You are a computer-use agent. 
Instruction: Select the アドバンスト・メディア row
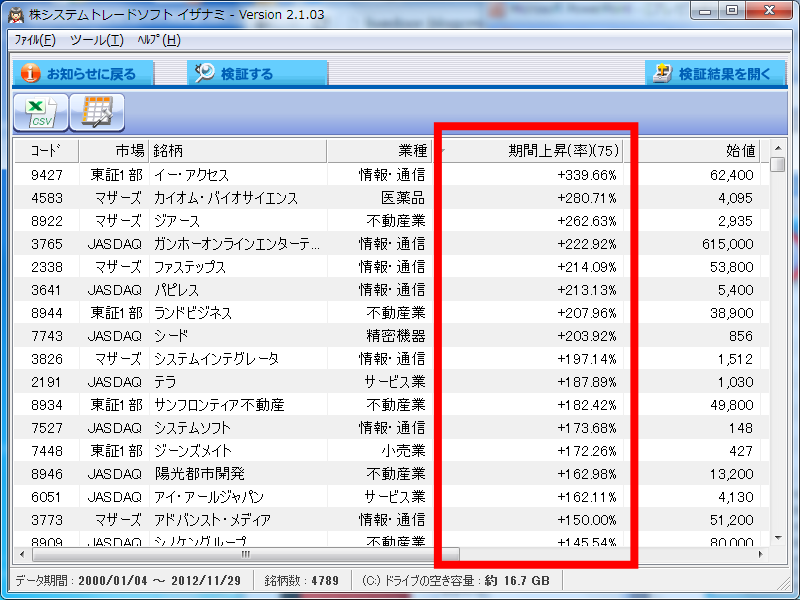391,520
